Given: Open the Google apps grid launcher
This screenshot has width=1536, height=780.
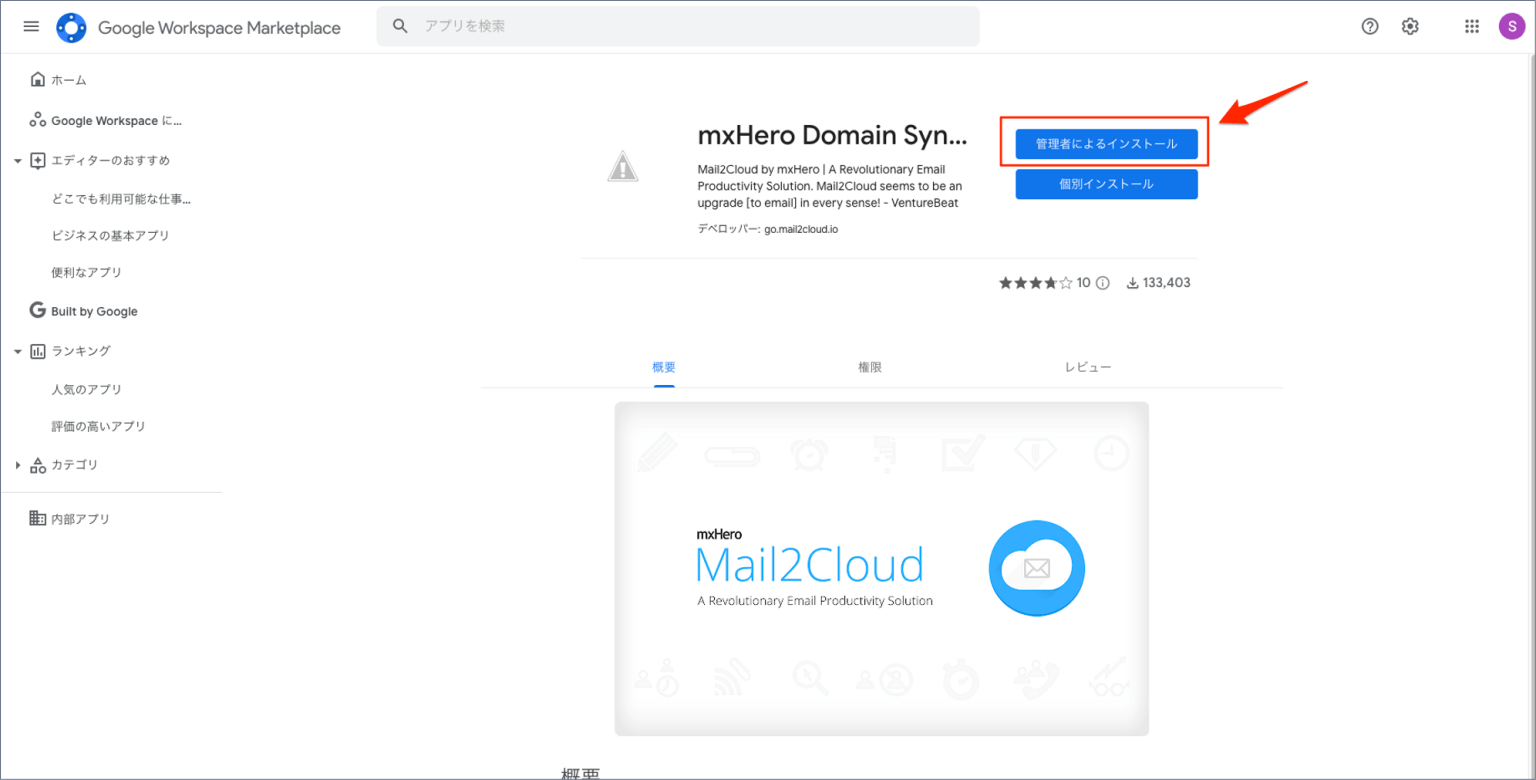Looking at the screenshot, I should pyautogui.click(x=1471, y=26).
